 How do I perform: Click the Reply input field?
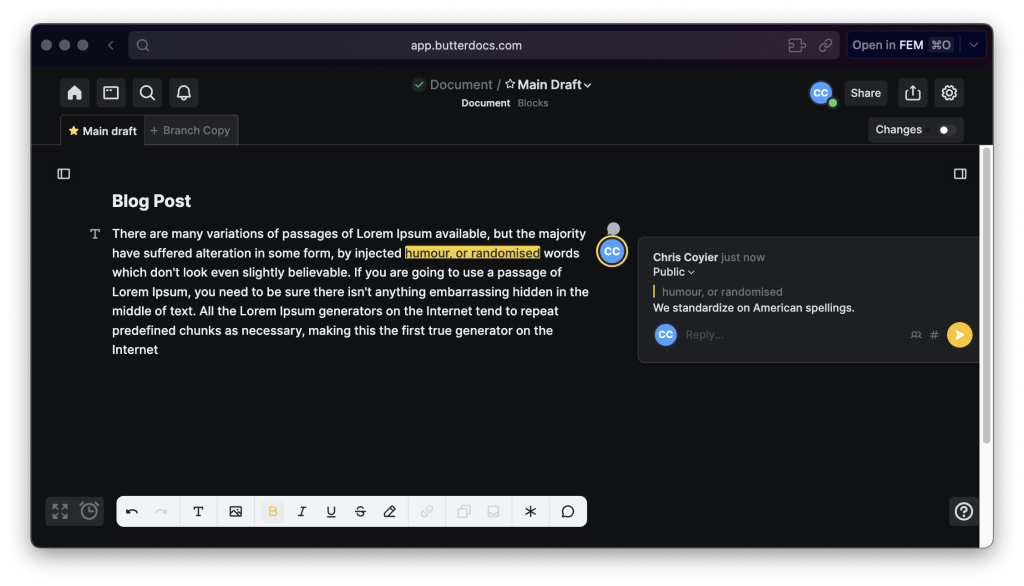(790, 335)
